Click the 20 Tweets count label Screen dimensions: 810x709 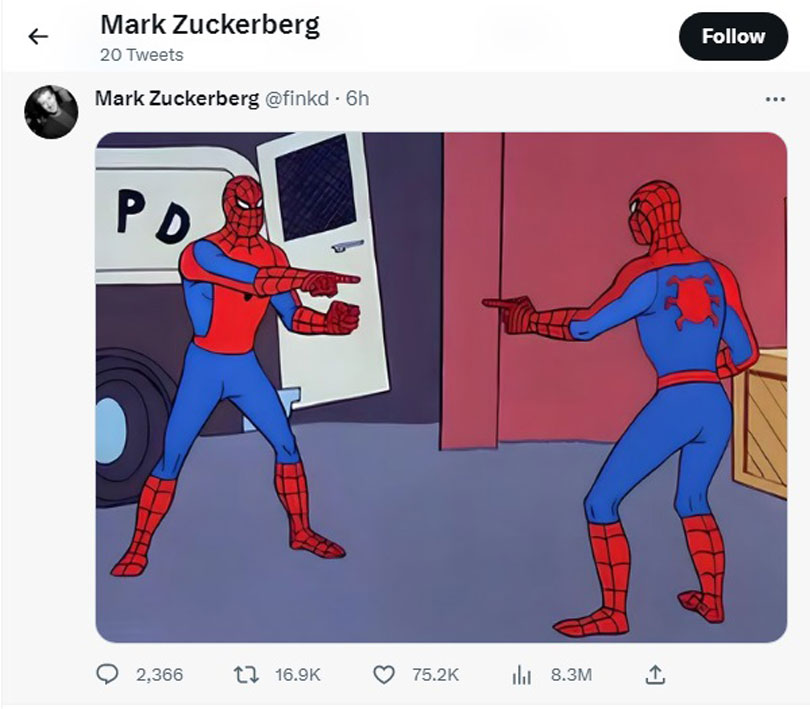point(141,55)
